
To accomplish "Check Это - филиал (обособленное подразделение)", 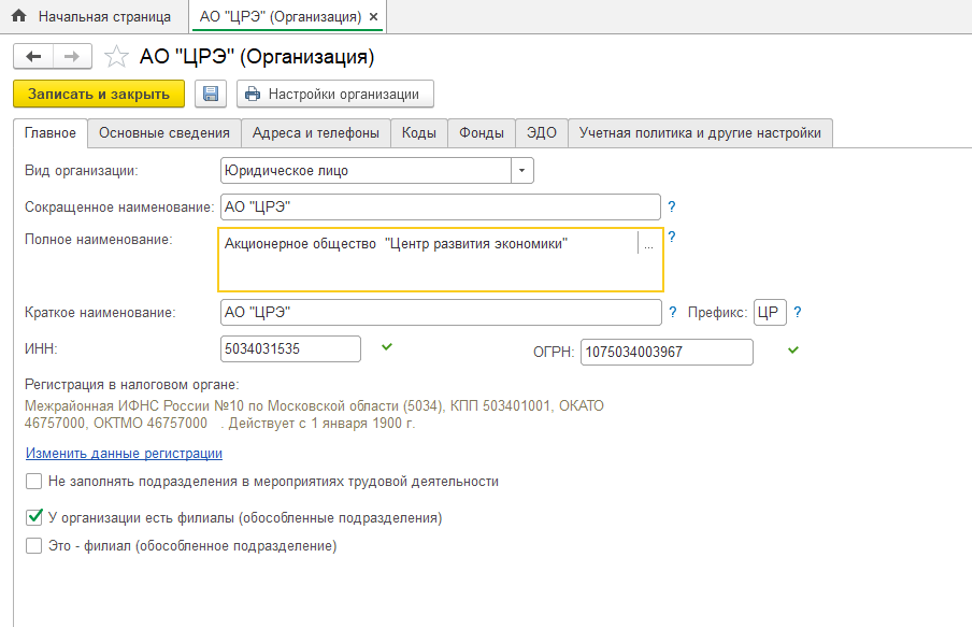I will tap(34, 546).
